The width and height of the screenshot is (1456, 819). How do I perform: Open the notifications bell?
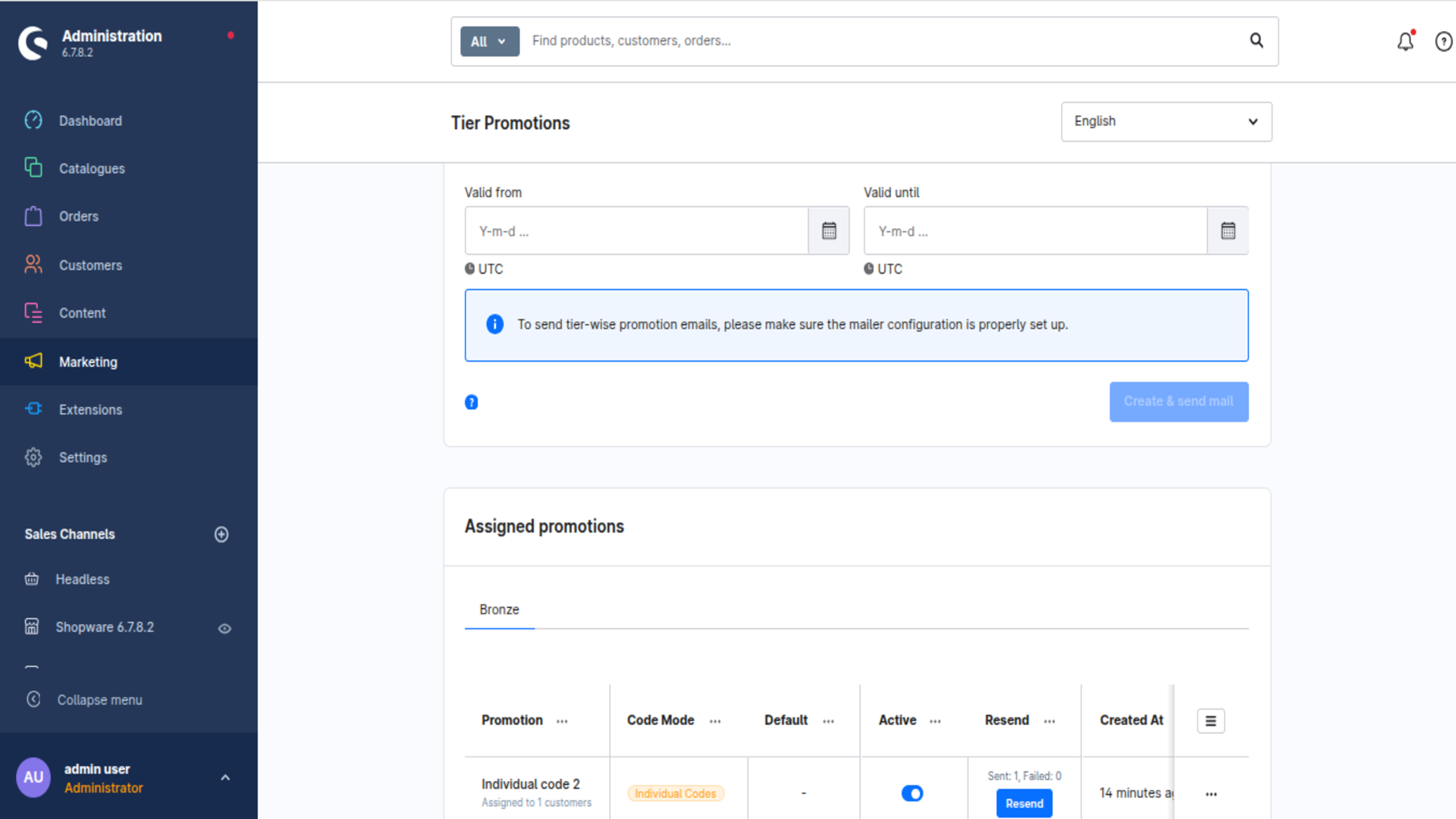click(x=1406, y=41)
